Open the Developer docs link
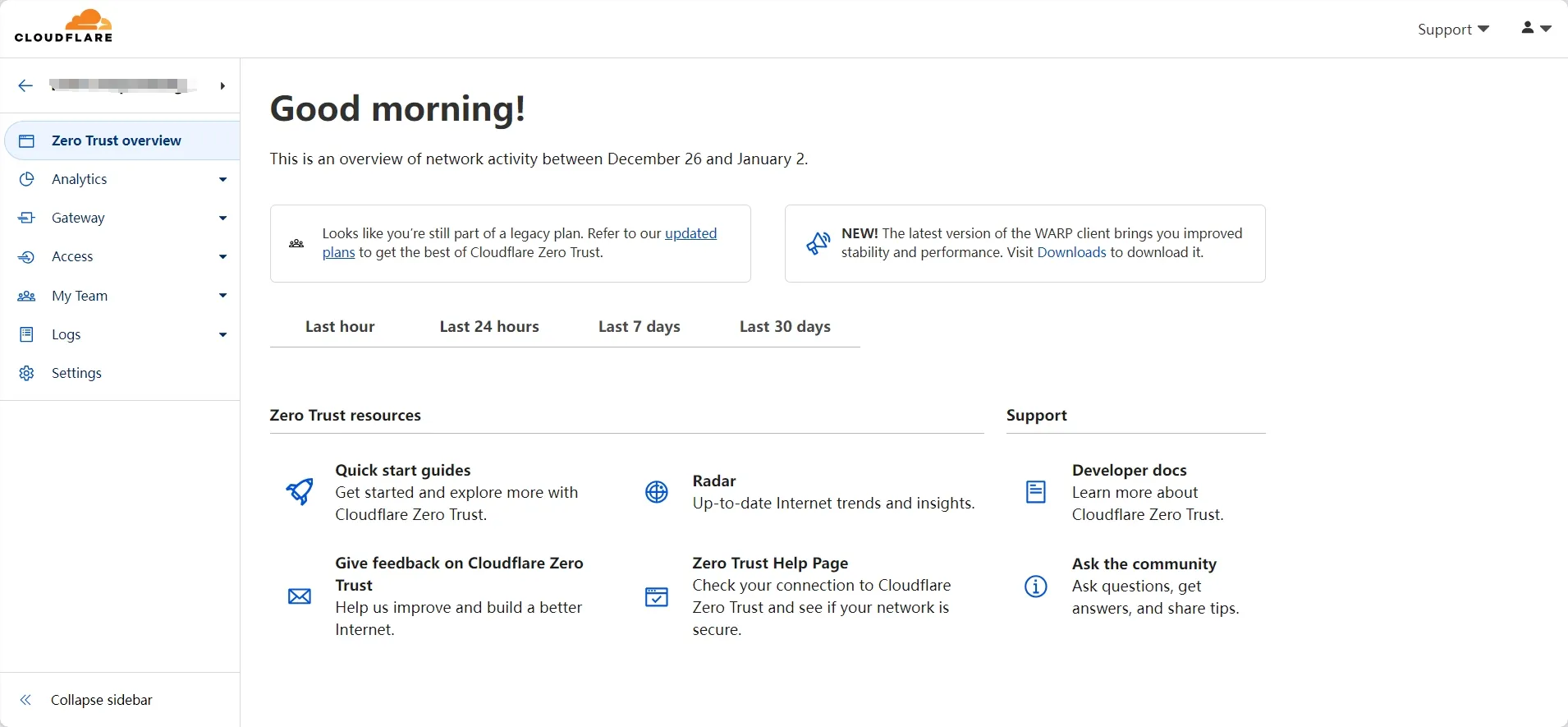Screen dimensions: 1568x727 [1129, 470]
